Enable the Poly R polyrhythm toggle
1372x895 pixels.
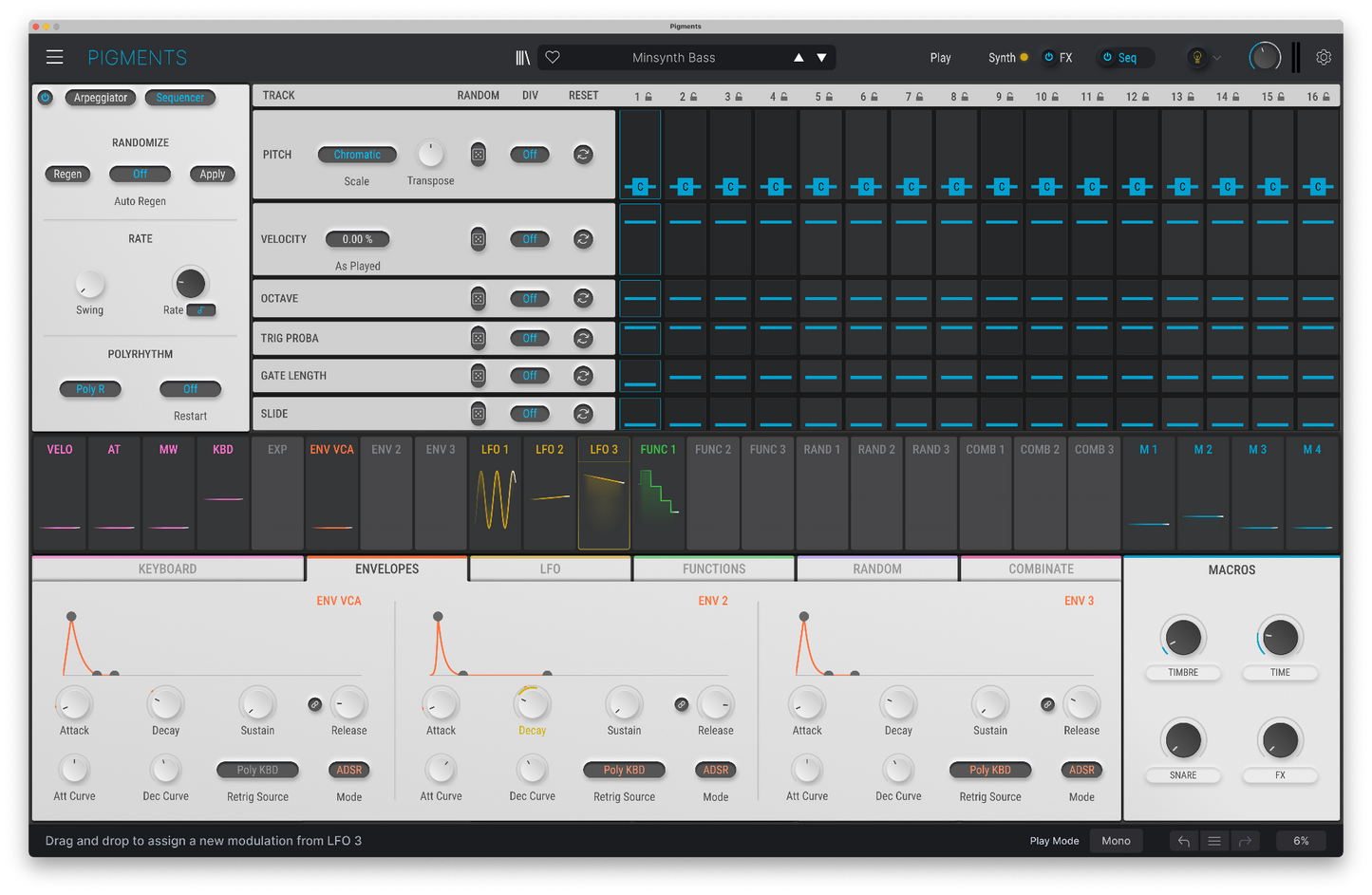(90, 388)
